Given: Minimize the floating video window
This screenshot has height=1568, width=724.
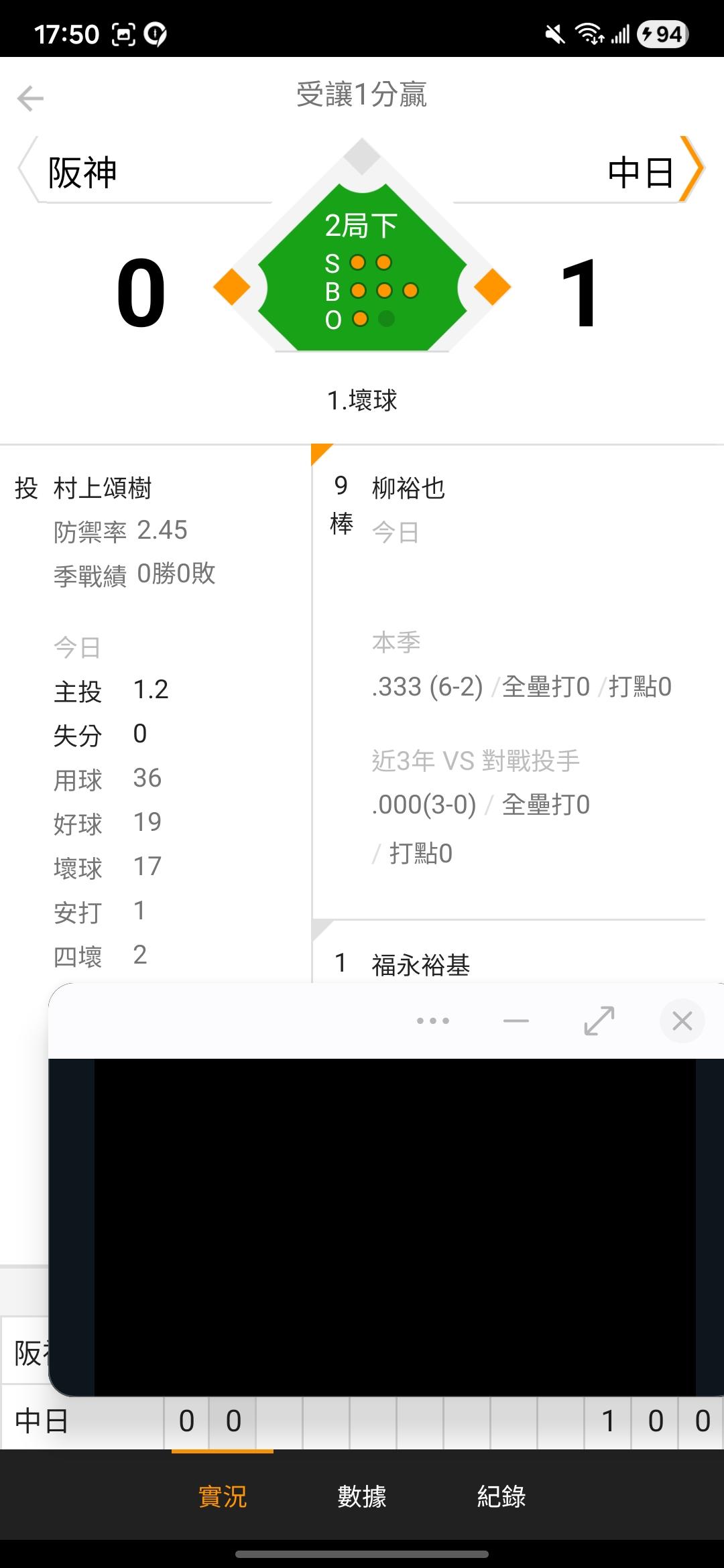Looking at the screenshot, I should point(516,1021).
